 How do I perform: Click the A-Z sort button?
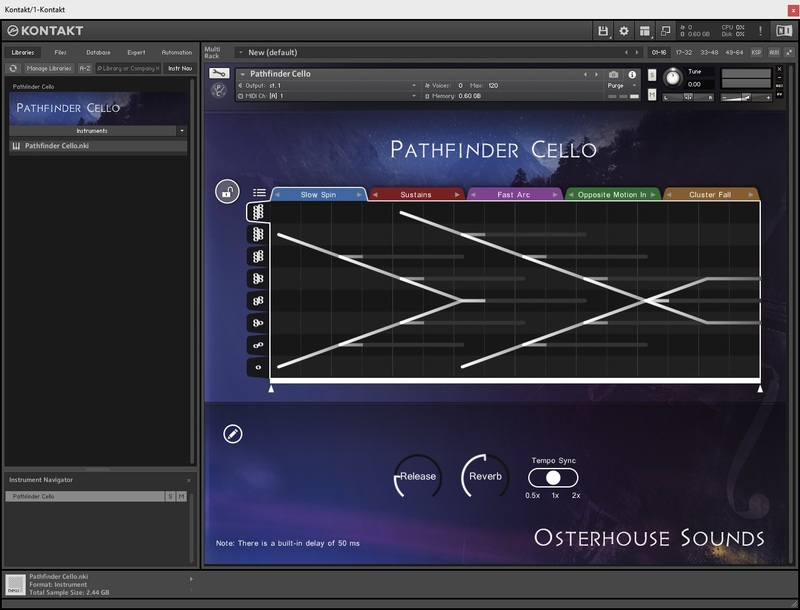(x=86, y=68)
